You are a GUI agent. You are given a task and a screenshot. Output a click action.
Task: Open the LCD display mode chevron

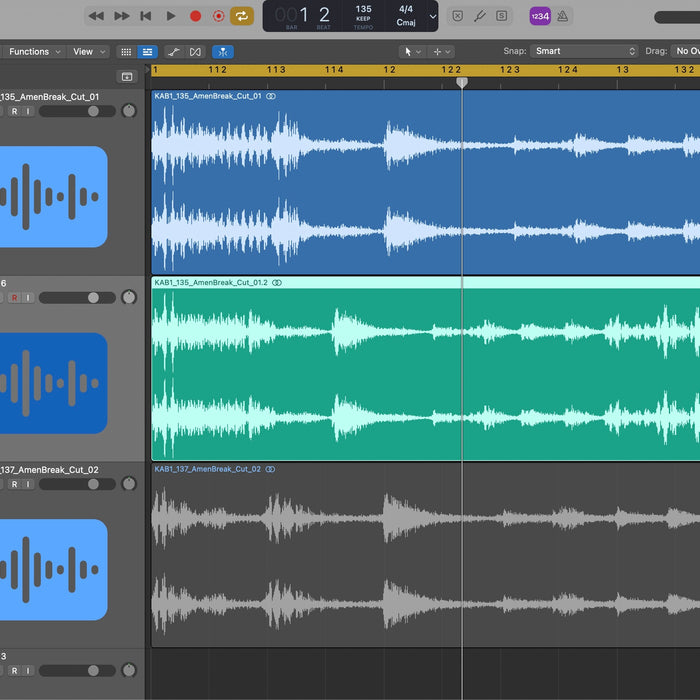coord(433,17)
